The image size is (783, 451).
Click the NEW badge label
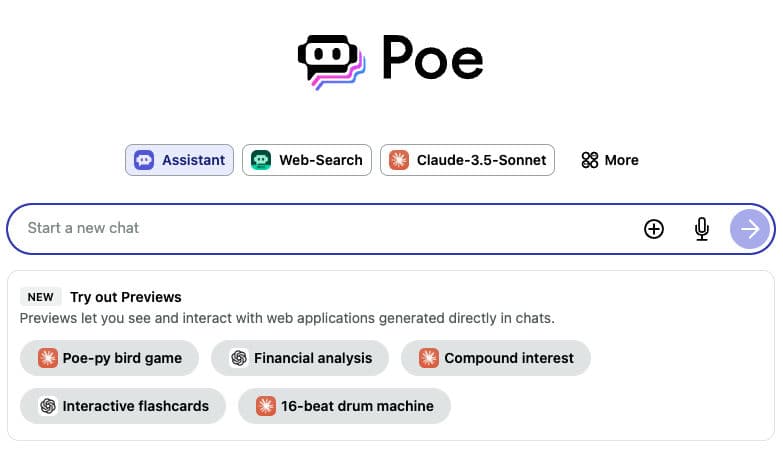(41, 297)
